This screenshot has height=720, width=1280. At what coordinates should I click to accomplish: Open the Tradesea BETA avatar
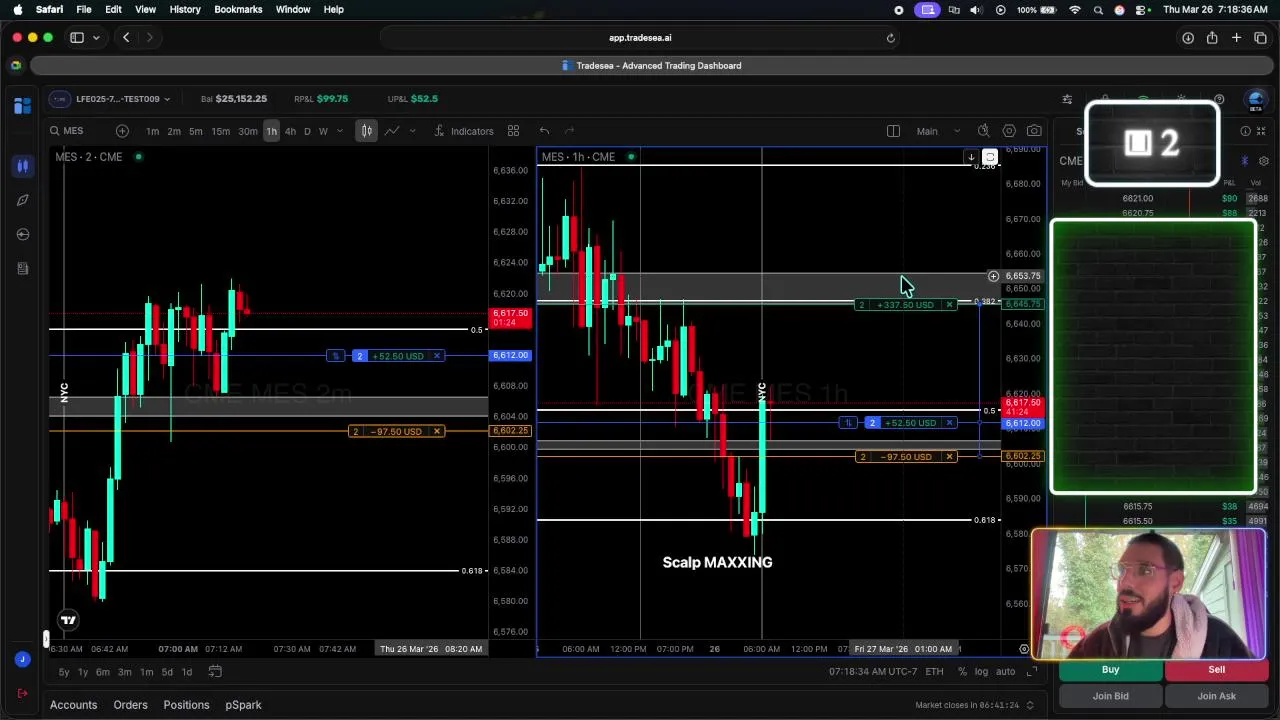coord(1256,100)
